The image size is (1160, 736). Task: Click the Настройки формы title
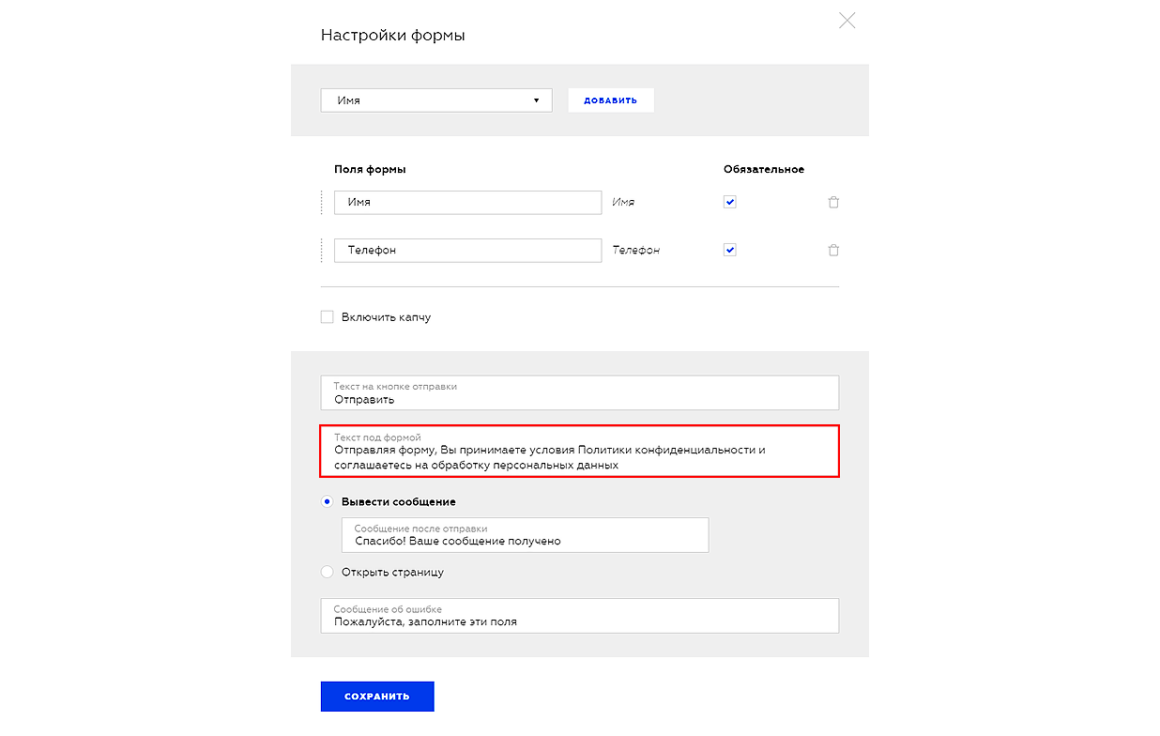393,35
